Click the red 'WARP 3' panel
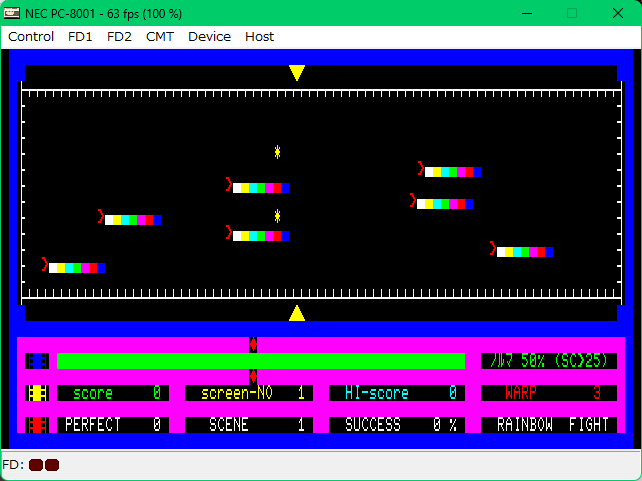642x481 pixels. click(x=549, y=393)
